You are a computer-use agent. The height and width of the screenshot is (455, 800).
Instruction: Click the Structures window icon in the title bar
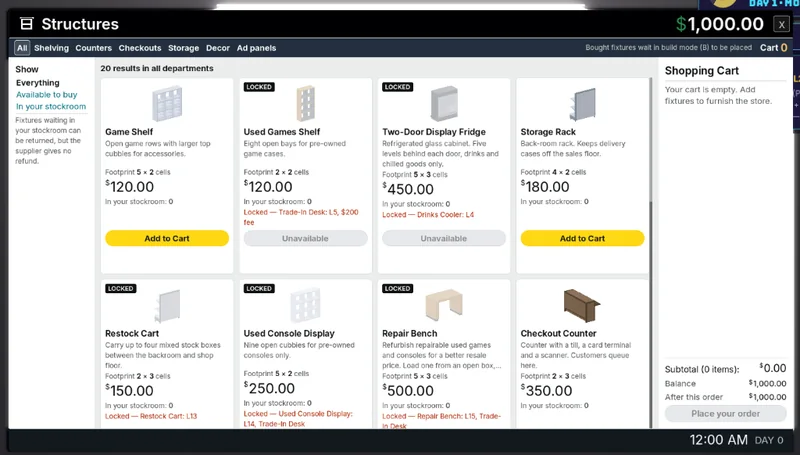pos(27,24)
